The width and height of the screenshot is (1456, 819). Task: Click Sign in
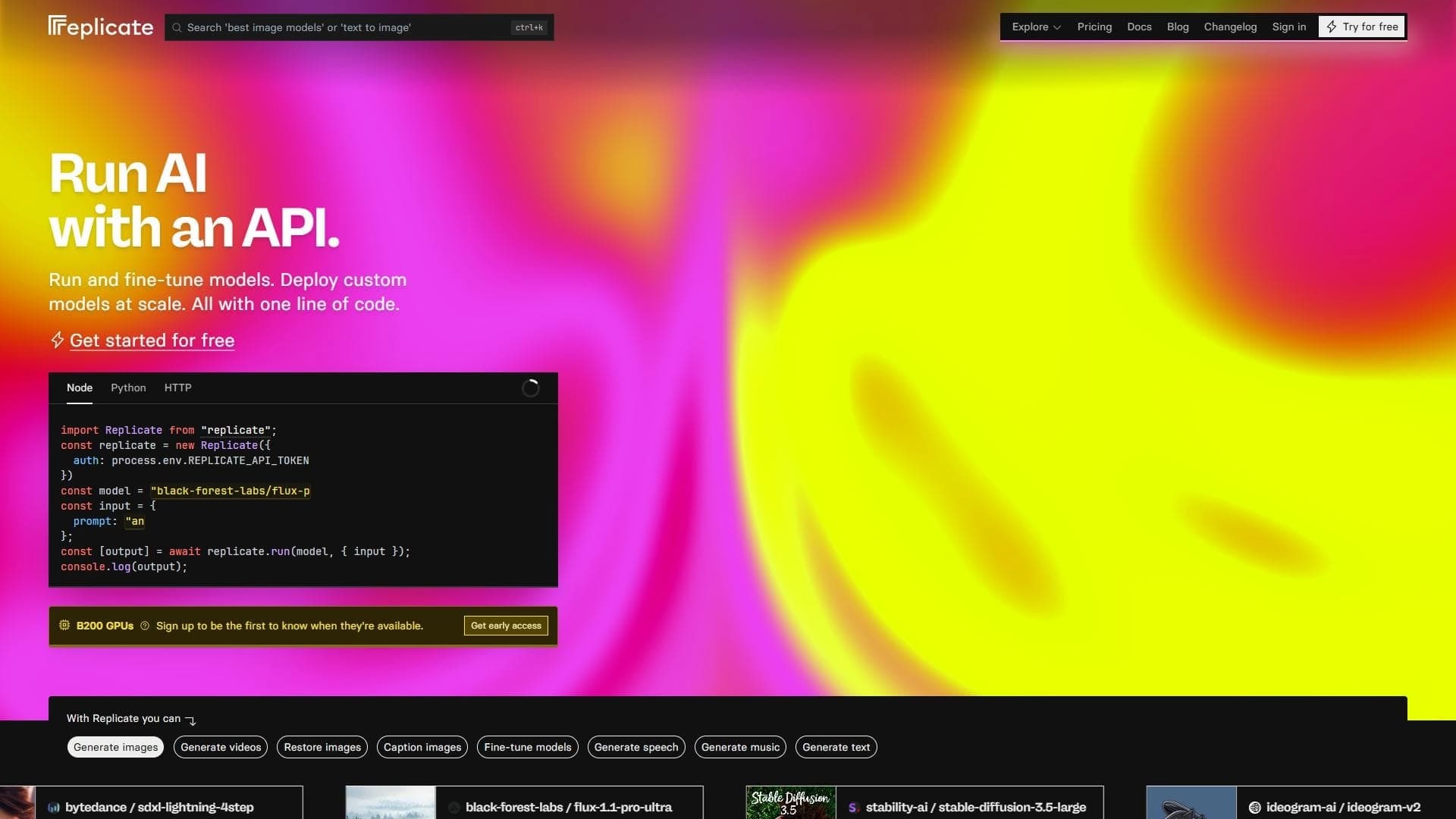[1289, 27]
